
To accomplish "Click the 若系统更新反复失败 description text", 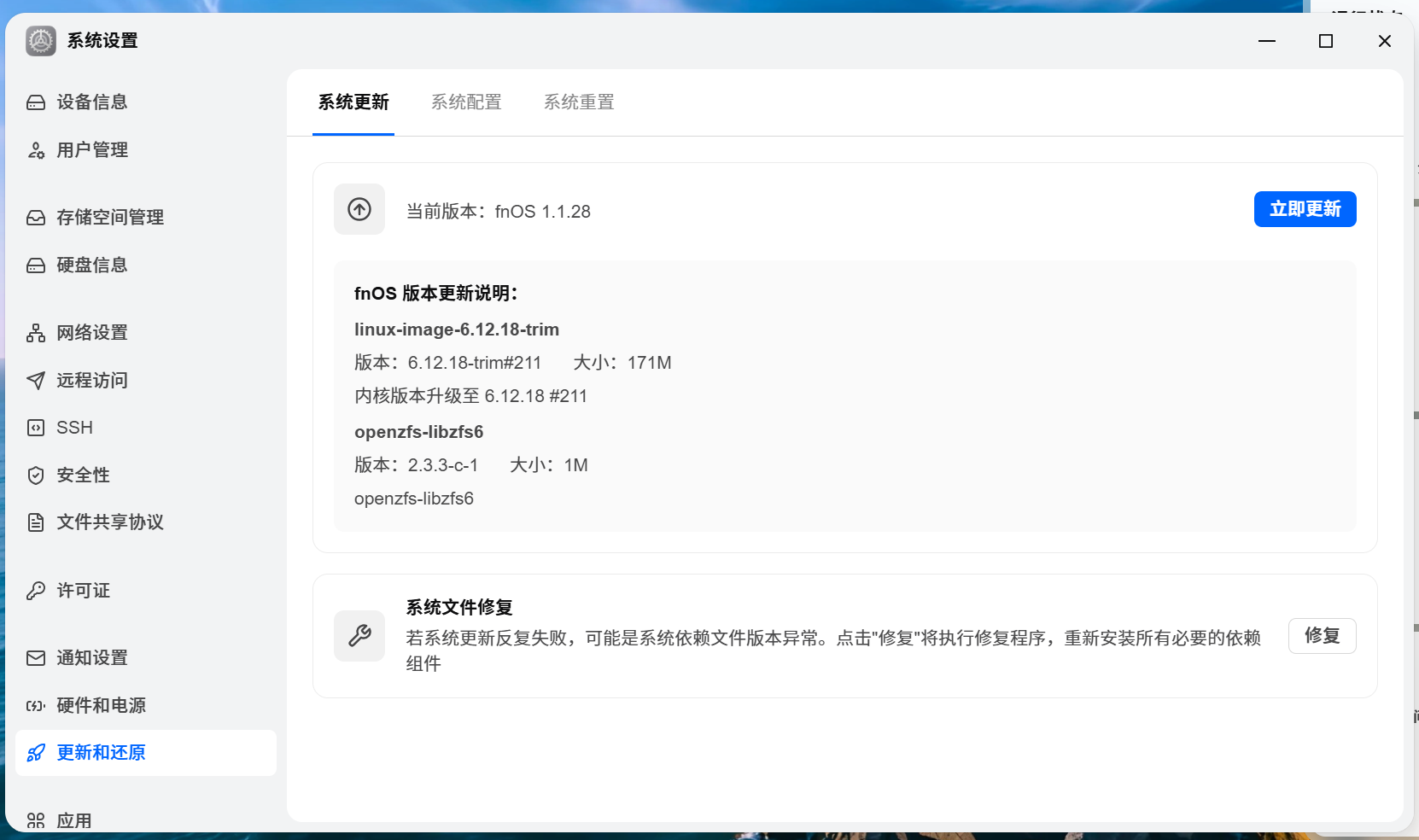I will (x=833, y=650).
